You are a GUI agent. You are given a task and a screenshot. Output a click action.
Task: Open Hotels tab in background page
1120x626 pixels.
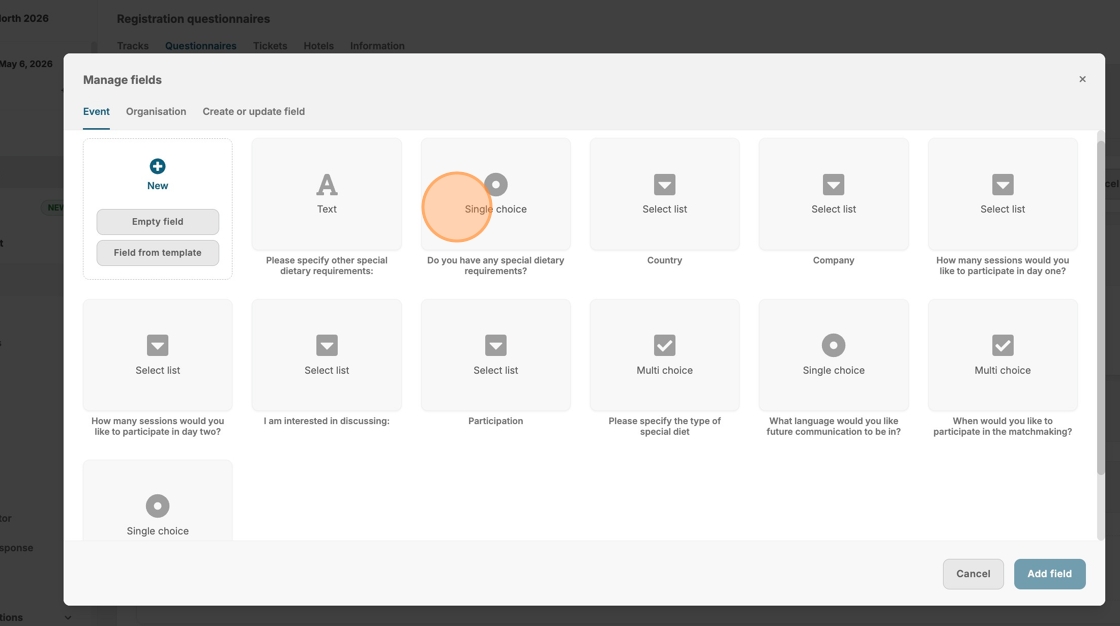coord(319,46)
